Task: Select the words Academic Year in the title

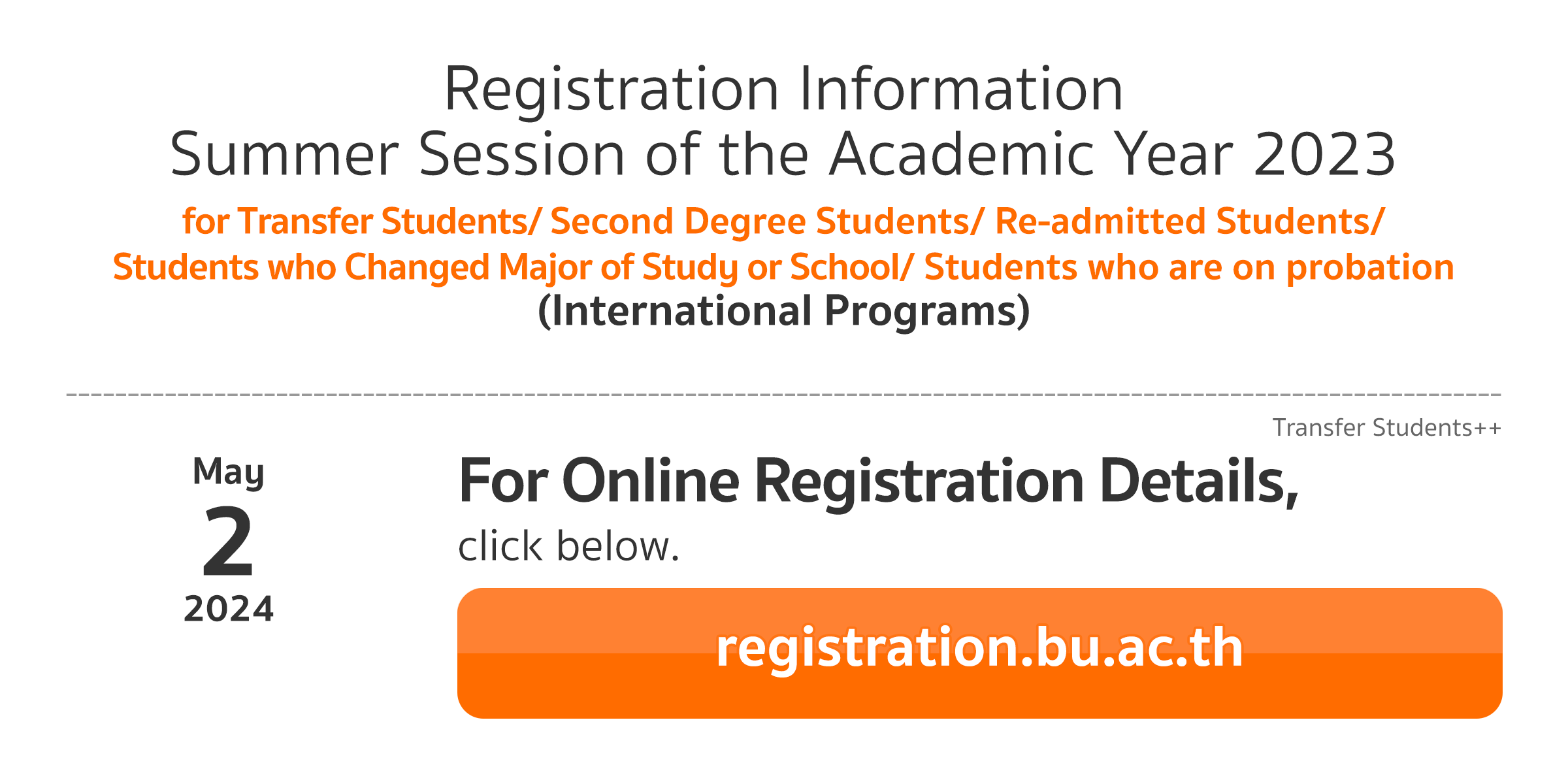Action: [x=1031, y=154]
